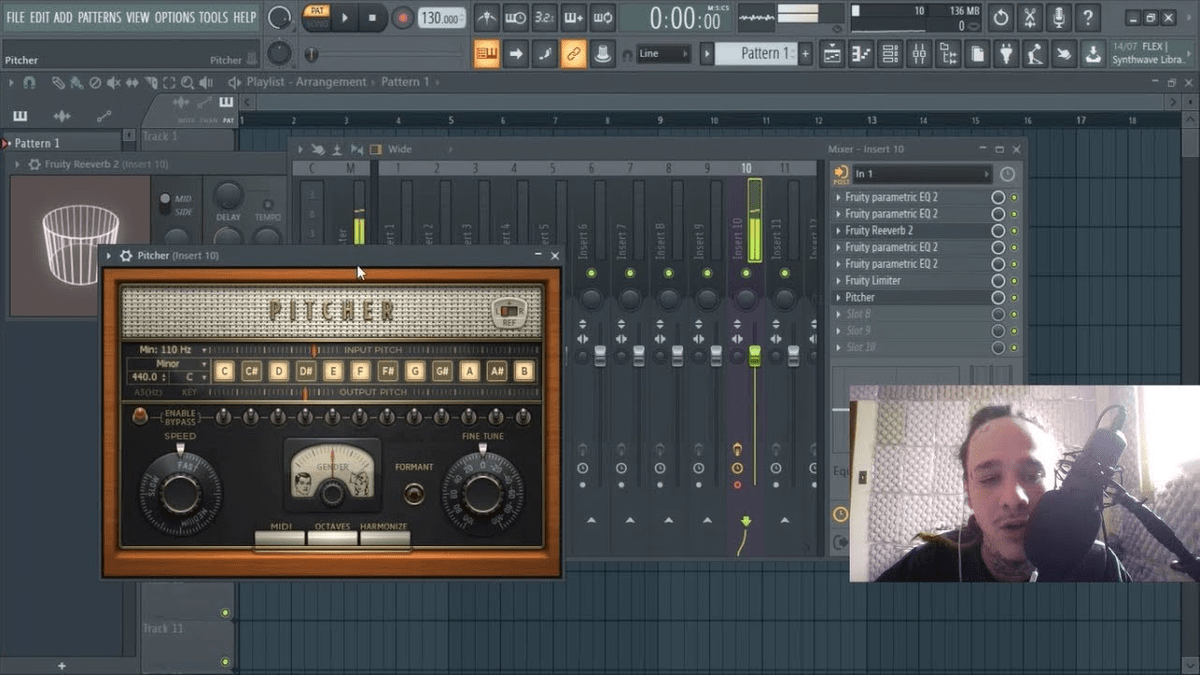Screen dimensions: 1200x675
Task: Open the help question mark icon
Action: 1087,18
